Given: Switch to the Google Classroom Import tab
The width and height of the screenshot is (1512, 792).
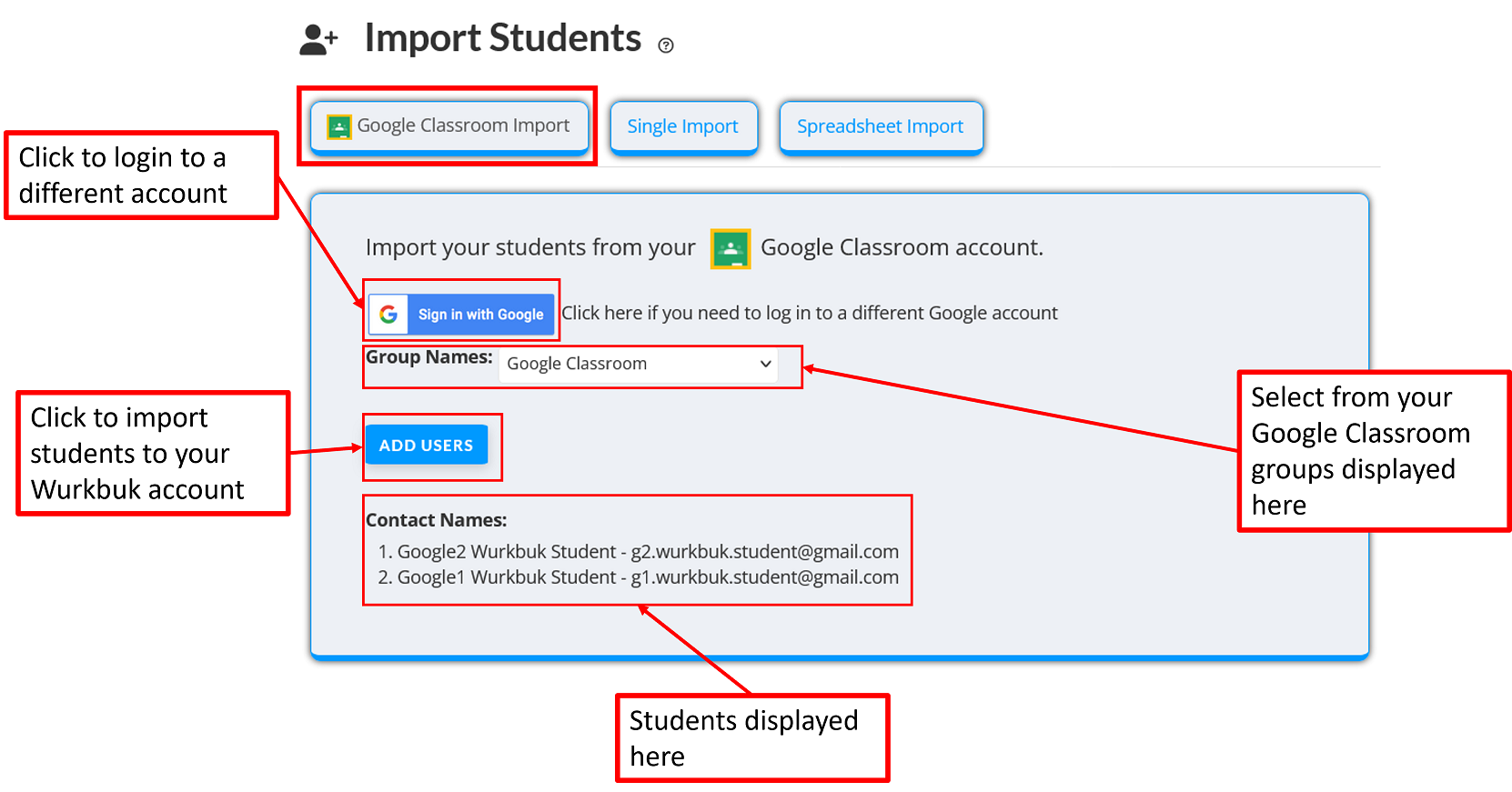Looking at the screenshot, I should (447, 125).
